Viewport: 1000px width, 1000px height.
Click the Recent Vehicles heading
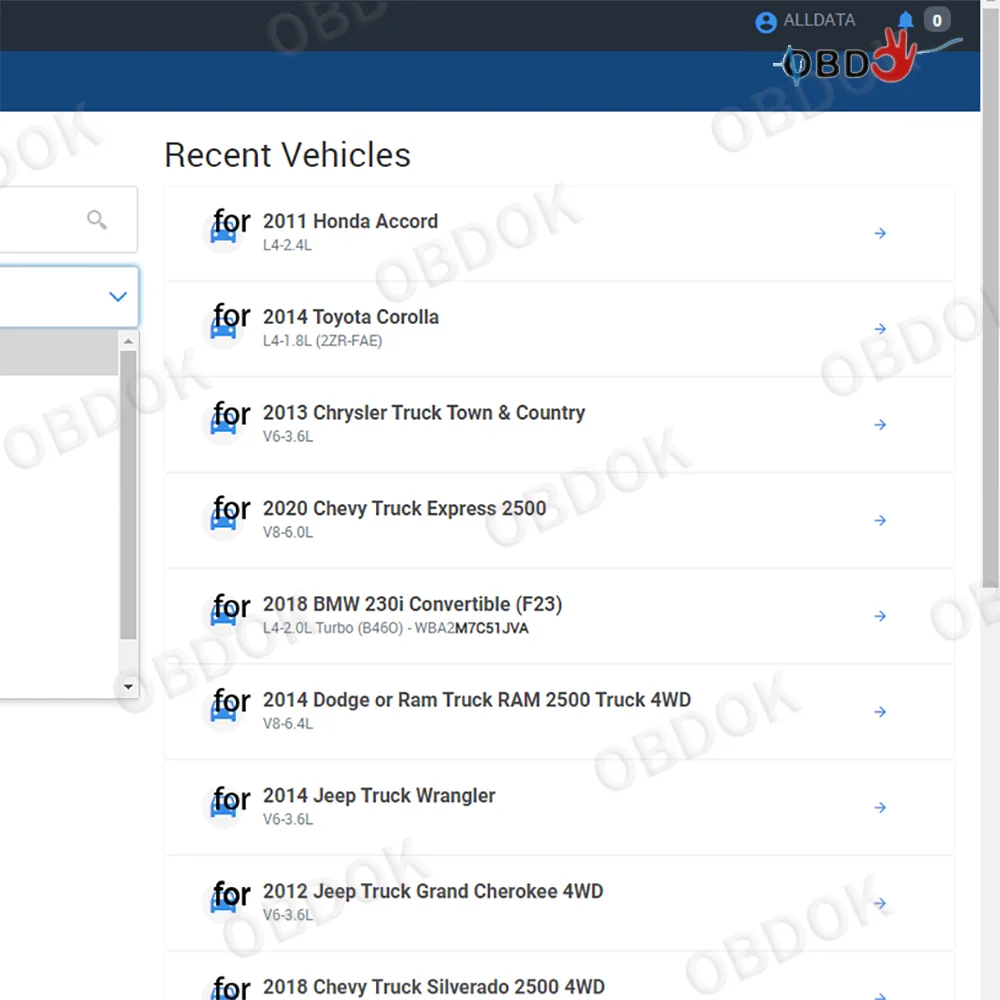tap(287, 155)
